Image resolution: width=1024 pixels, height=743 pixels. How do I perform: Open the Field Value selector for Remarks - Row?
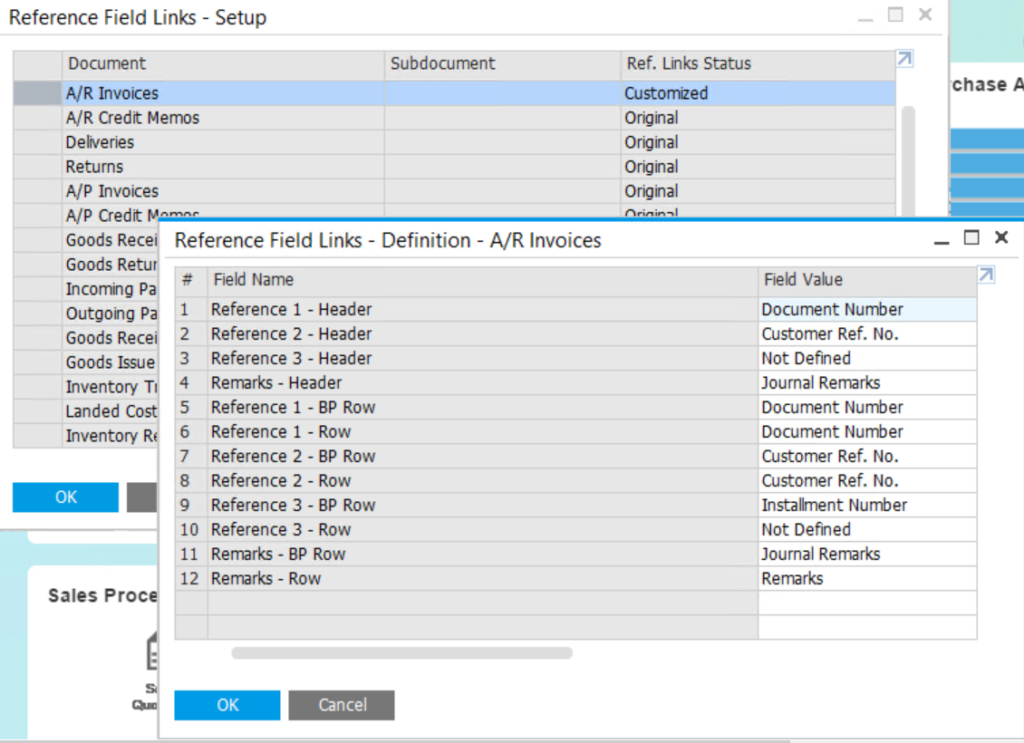[x=865, y=578]
